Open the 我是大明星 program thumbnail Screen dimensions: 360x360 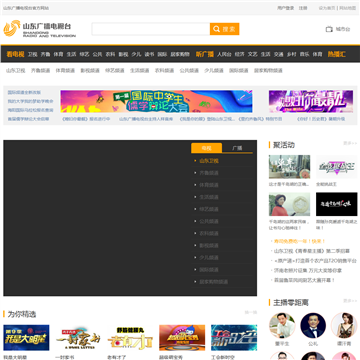point(26,338)
